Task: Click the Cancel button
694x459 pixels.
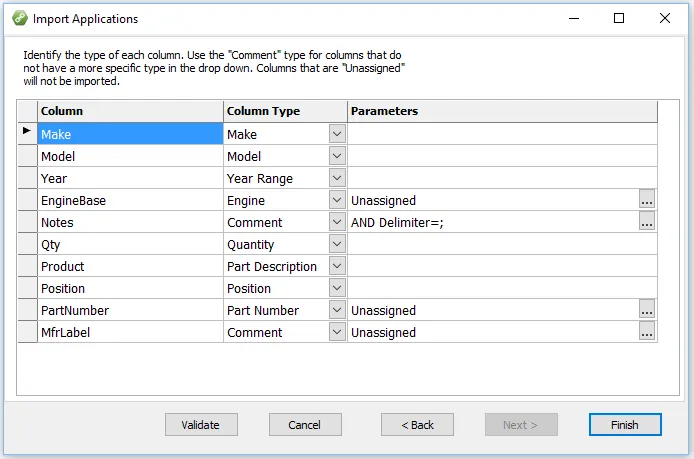Action: (x=305, y=425)
